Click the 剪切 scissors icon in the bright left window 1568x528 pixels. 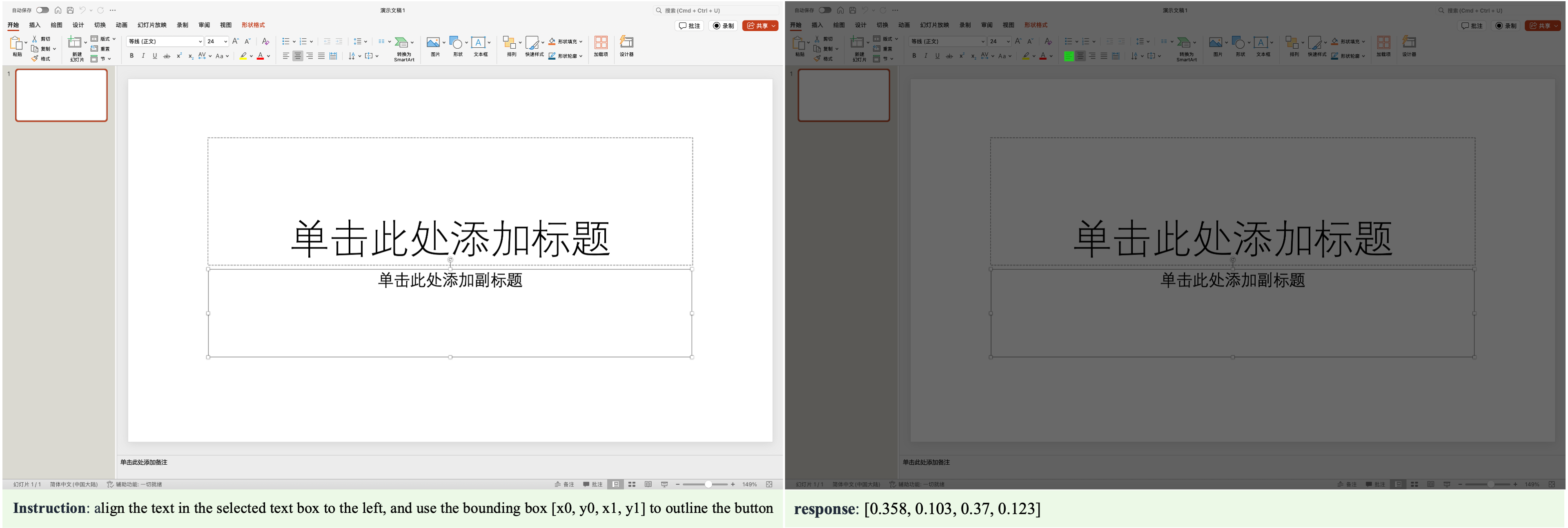(35, 38)
